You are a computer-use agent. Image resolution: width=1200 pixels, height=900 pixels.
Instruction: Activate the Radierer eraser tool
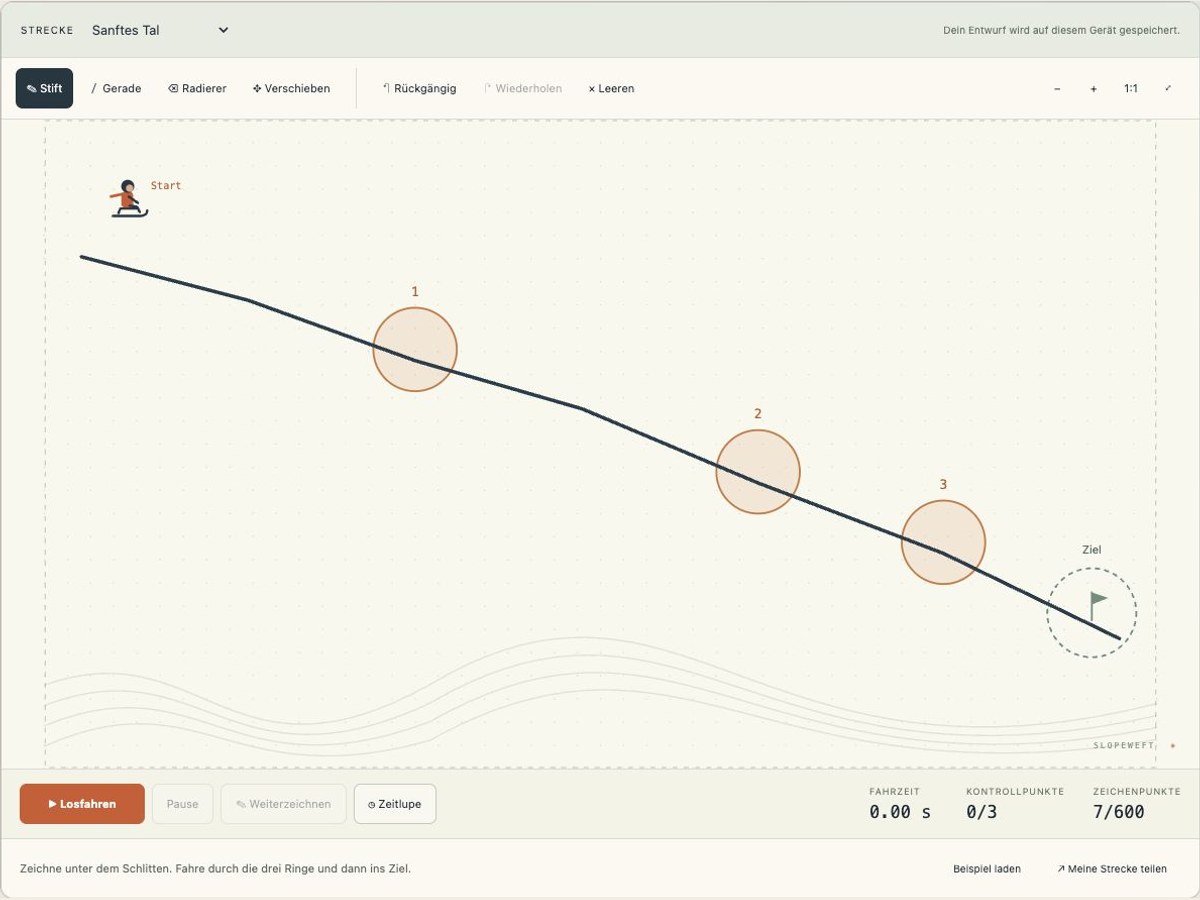pyautogui.click(x=197, y=88)
